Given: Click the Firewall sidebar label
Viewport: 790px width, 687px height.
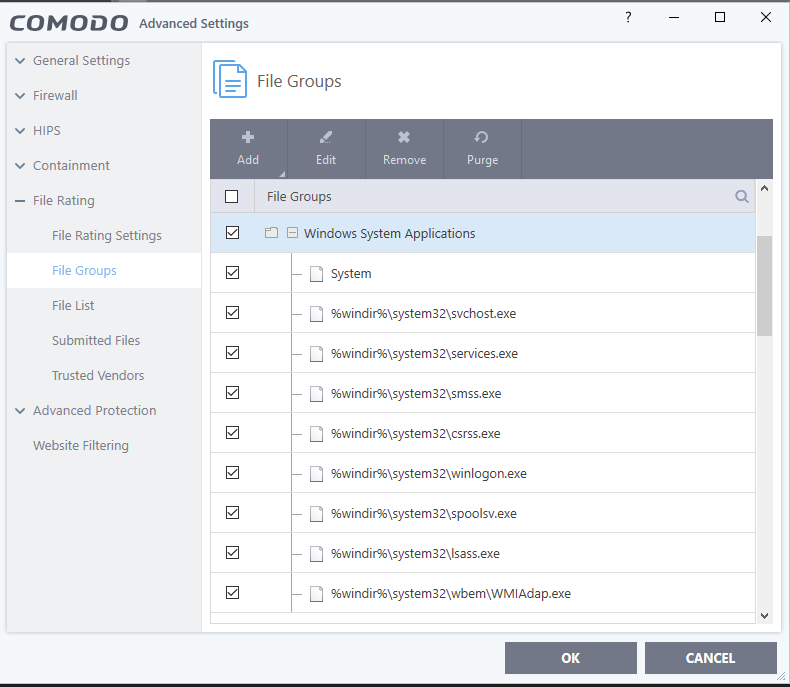Looking at the screenshot, I should click(55, 96).
